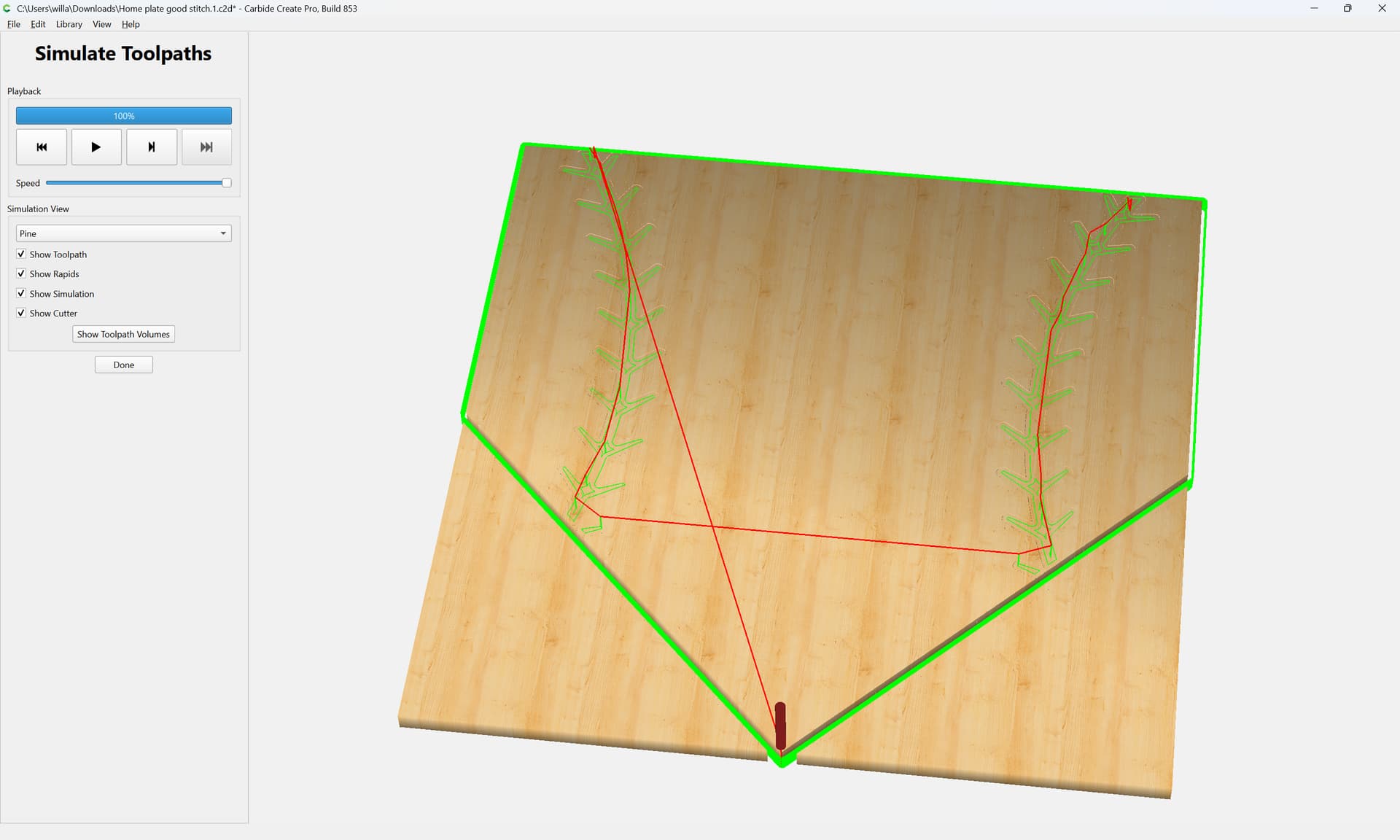This screenshot has width=1400, height=840.
Task: Play the toolpath simulation
Action: pos(96,147)
